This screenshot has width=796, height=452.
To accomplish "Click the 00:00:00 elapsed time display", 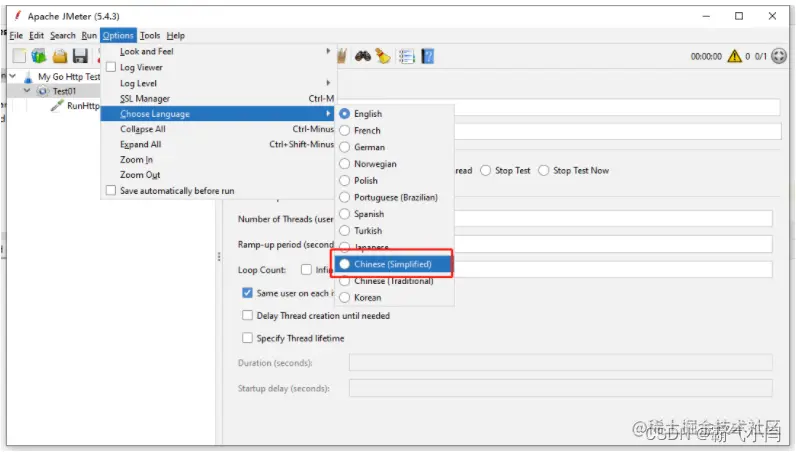I will 706,56.
